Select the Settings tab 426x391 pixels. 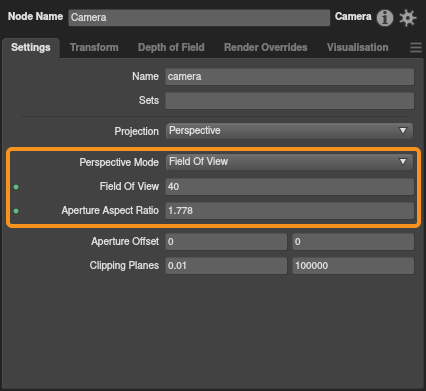coord(31,47)
